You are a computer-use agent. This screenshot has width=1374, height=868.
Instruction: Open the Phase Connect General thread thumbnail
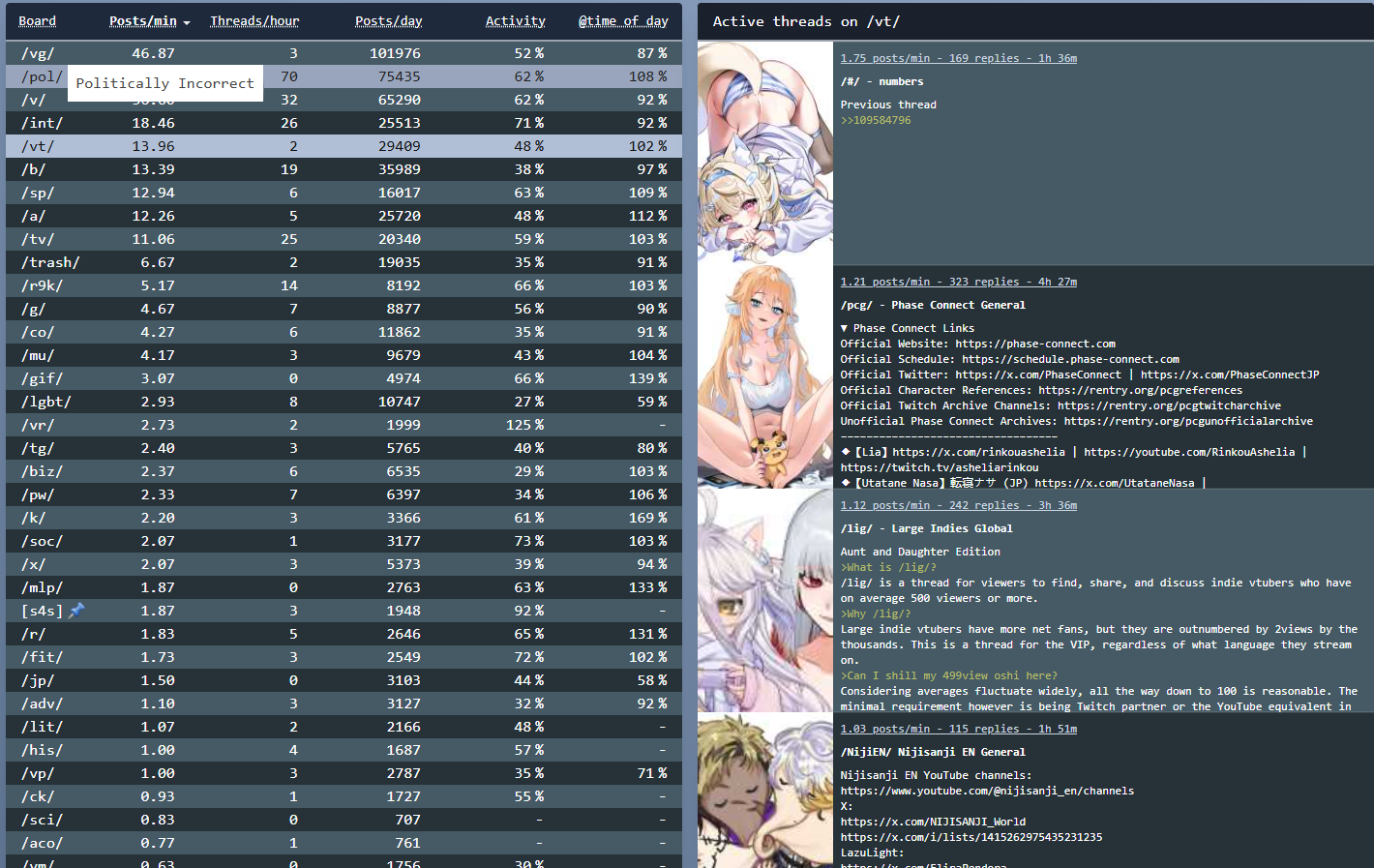(x=765, y=376)
